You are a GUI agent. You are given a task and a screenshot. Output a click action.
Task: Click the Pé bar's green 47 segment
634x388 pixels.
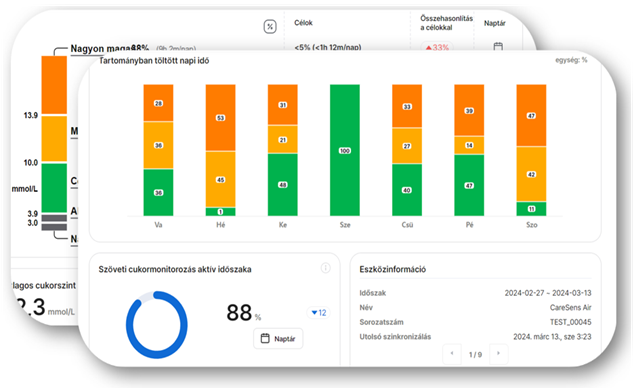469,185
